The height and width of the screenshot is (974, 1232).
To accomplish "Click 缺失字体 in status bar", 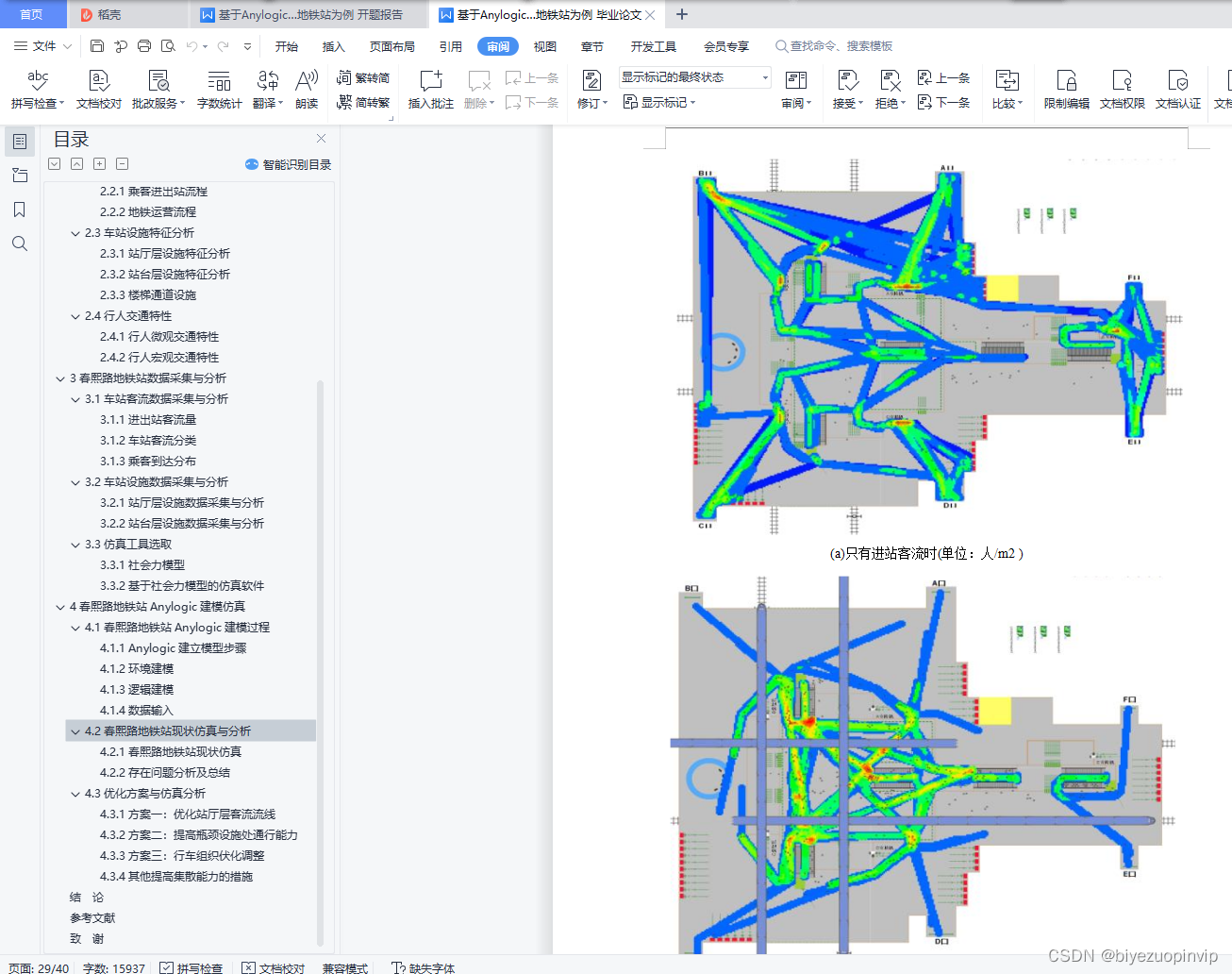I will pyautogui.click(x=424, y=967).
